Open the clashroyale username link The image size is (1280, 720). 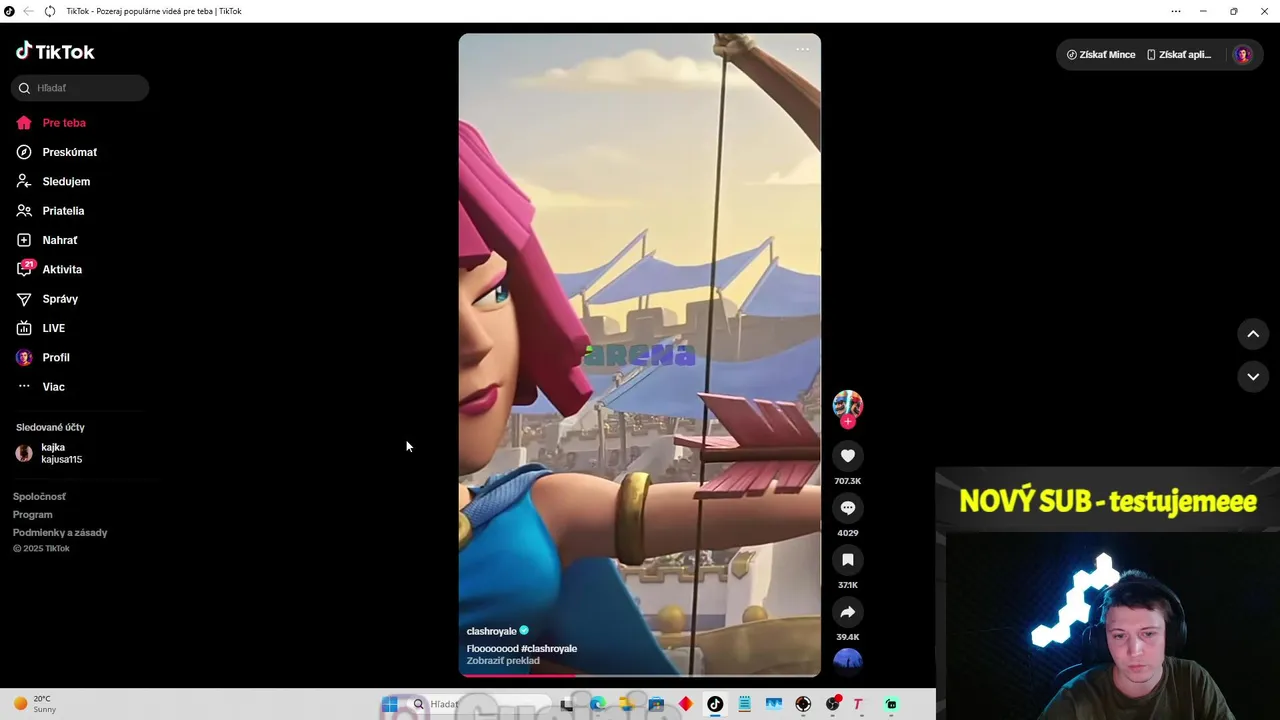point(491,631)
